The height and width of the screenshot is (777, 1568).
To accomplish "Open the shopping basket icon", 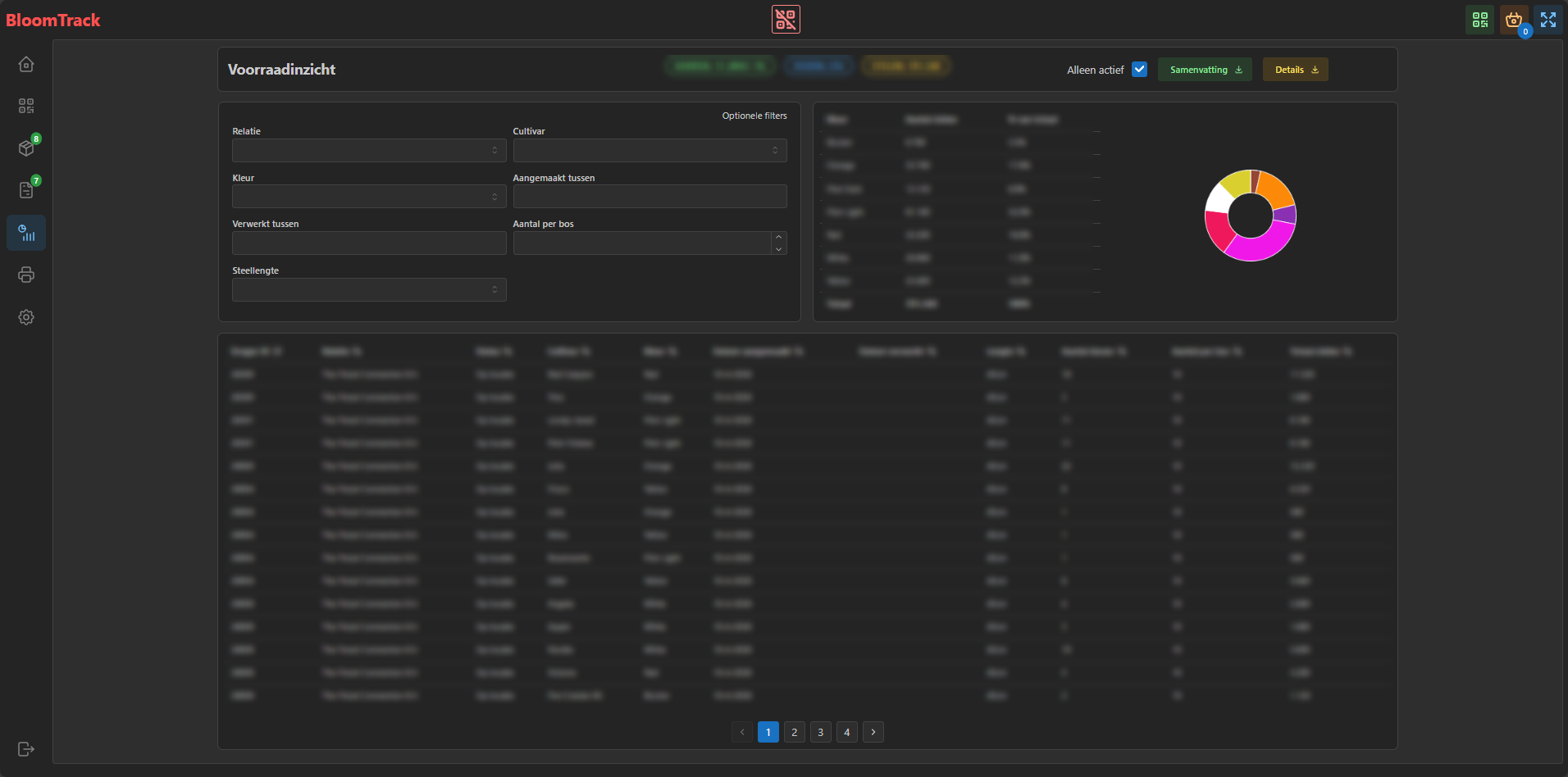I will click(x=1514, y=20).
